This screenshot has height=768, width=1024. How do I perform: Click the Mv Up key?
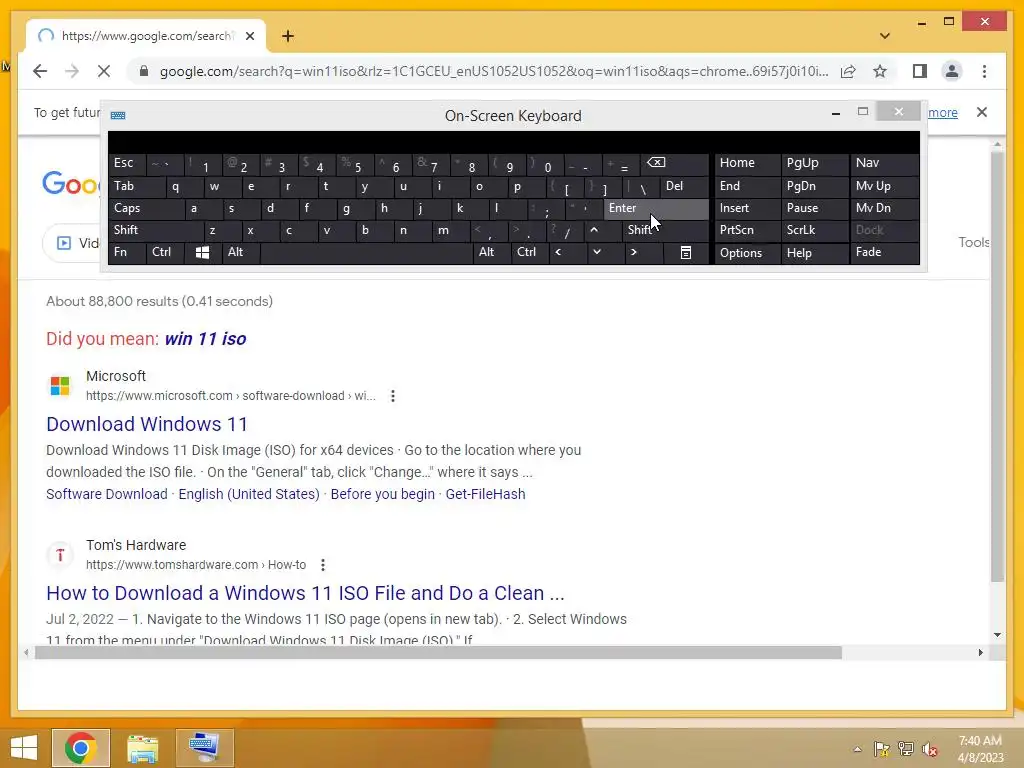click(x=884, y=186)
